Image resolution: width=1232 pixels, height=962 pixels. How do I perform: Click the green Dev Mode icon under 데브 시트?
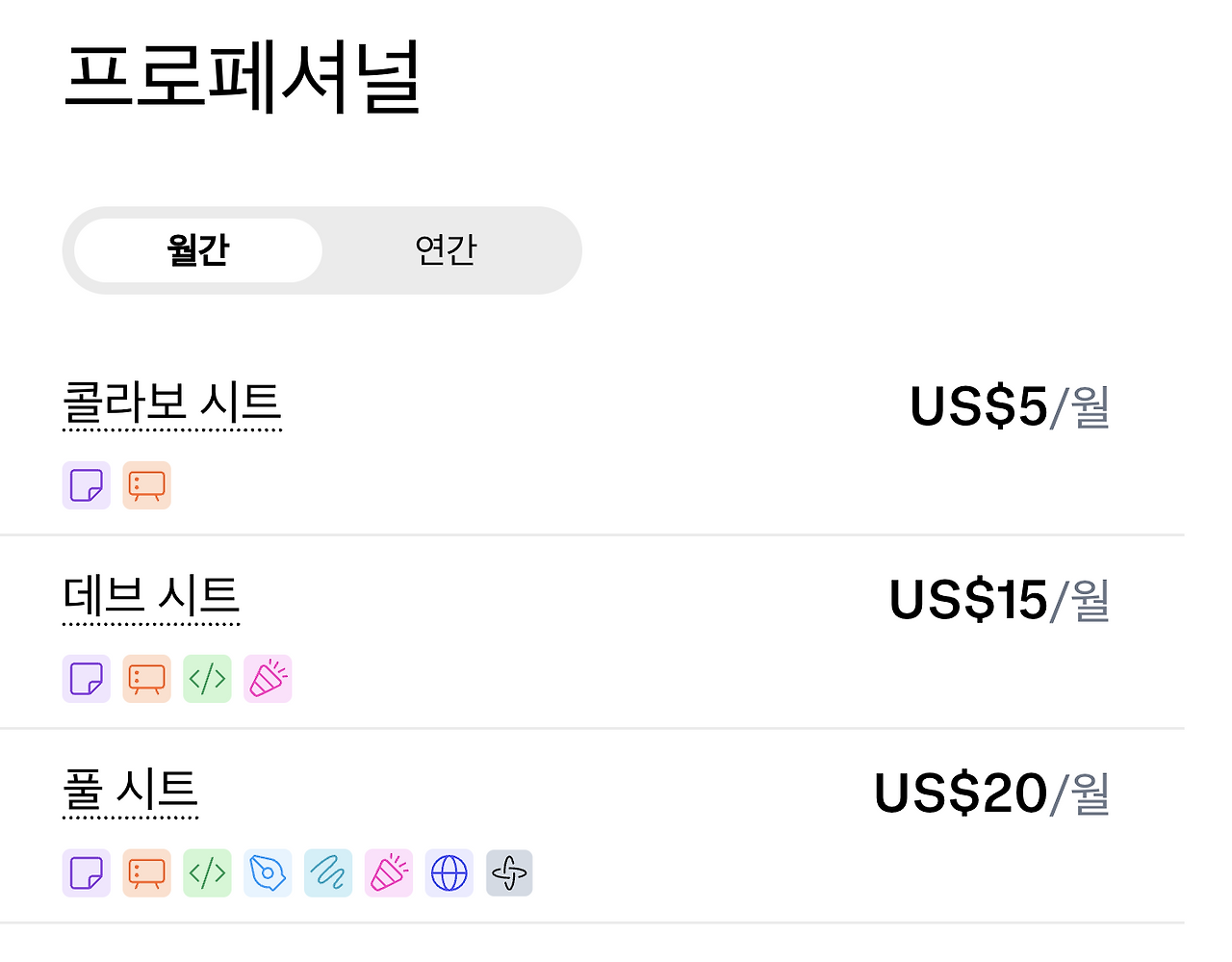tap(207, 679)
